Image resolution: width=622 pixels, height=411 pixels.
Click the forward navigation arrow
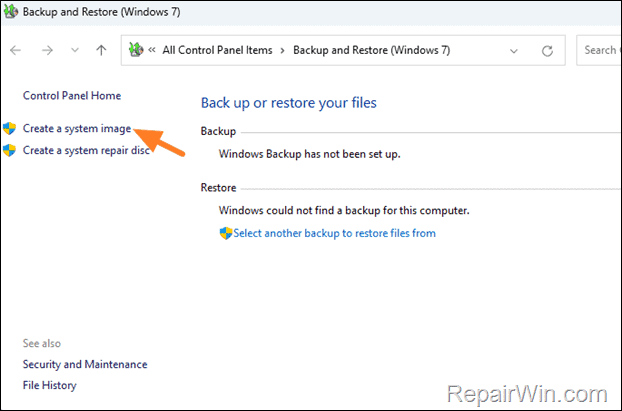47,50
